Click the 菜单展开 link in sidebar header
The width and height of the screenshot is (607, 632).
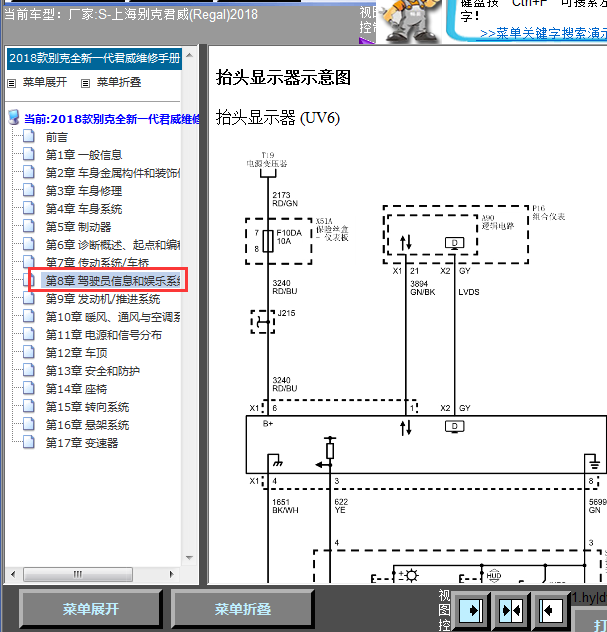coord(45,82)
